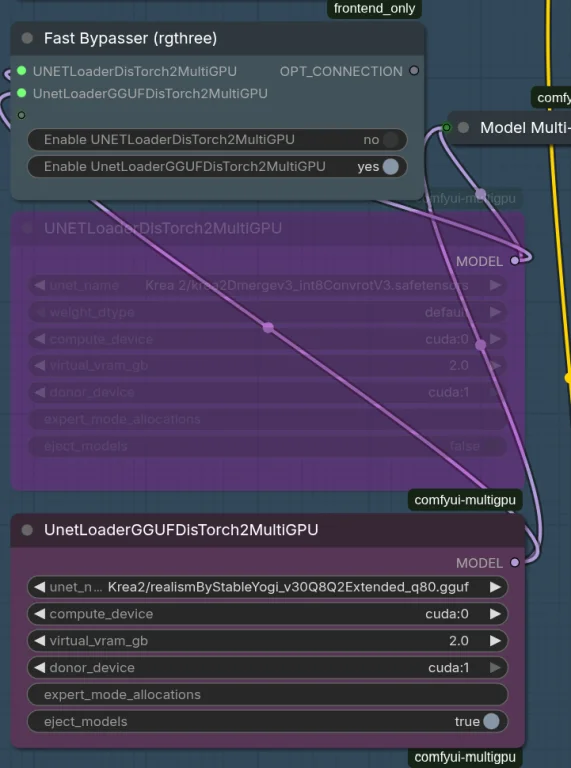Toggle Enable UNETLoaderDisTorch2MultiGPU switch

[390, 140]
